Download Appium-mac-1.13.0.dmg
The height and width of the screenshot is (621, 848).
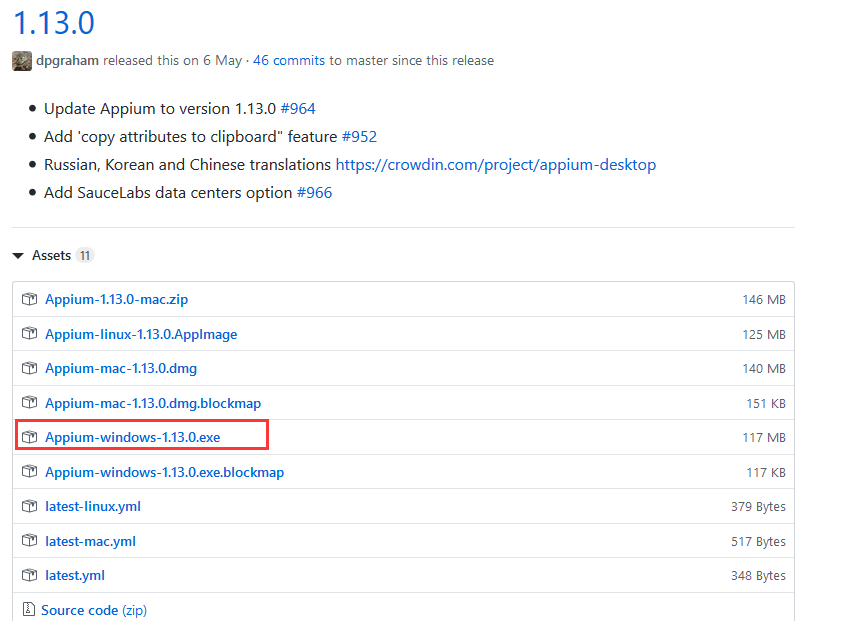[121, 368]
